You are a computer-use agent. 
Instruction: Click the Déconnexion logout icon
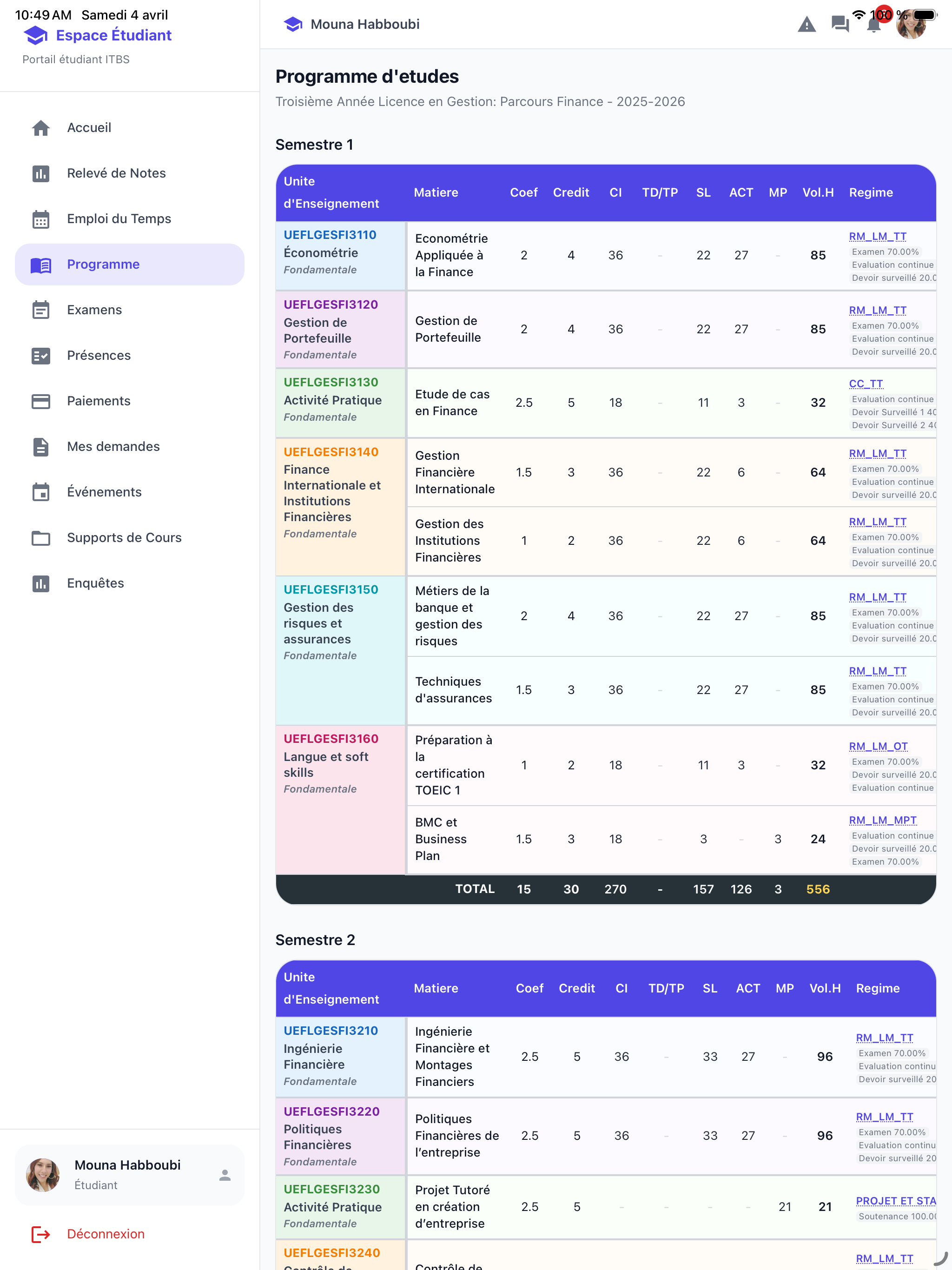coord(41,1234)
